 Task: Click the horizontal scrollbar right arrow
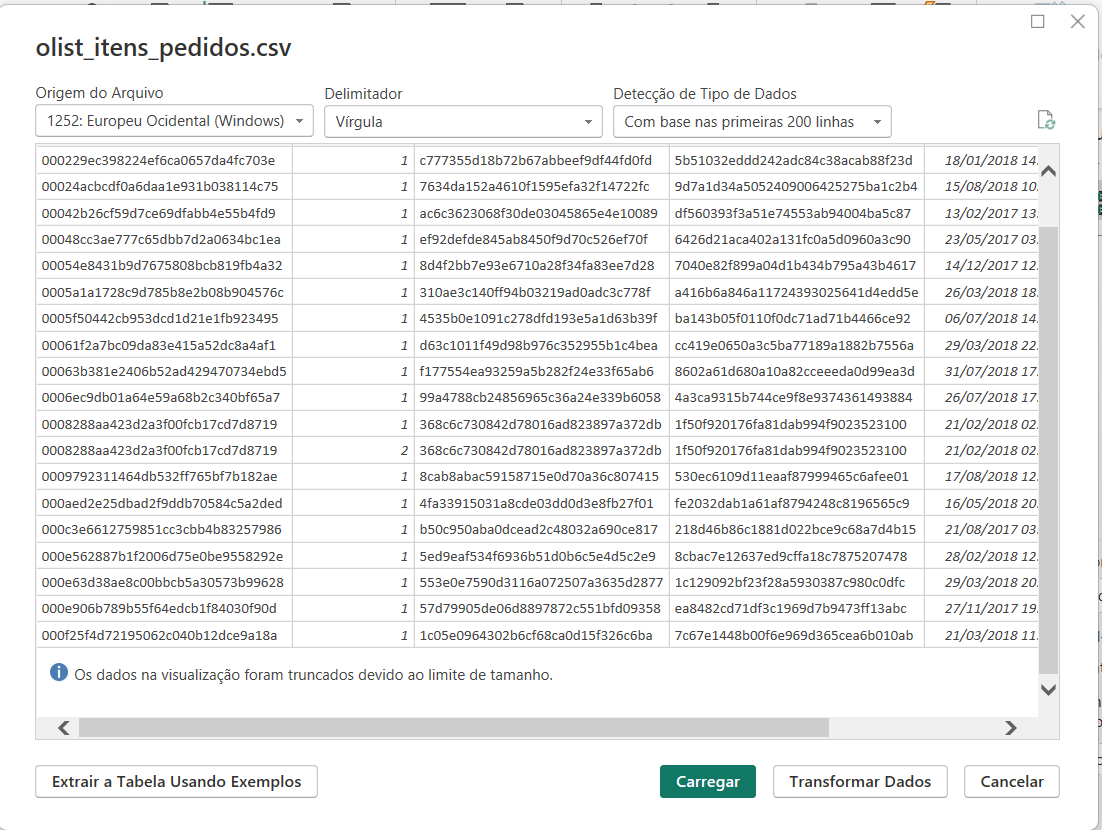point(1011,727)
